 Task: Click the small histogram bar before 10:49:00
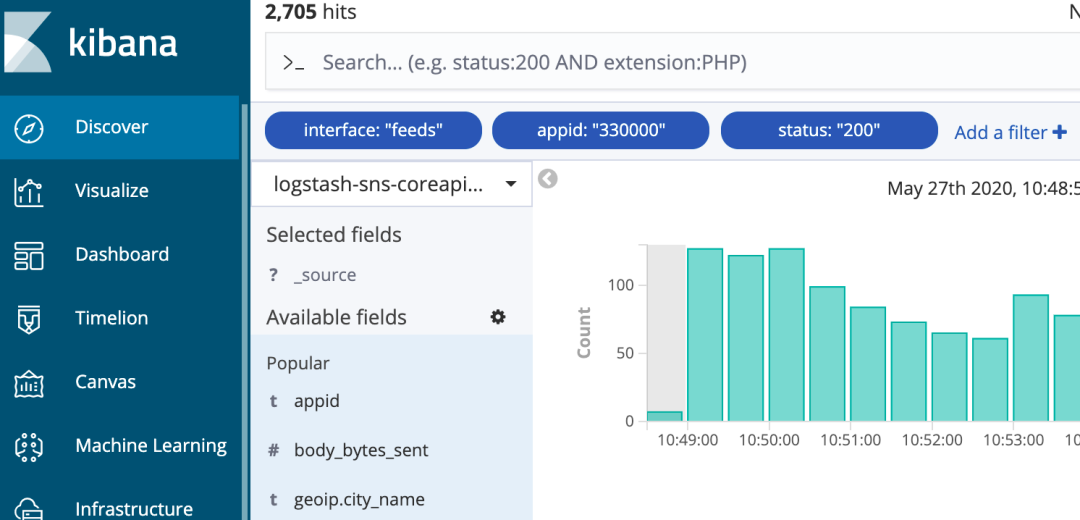pos(665,417)
